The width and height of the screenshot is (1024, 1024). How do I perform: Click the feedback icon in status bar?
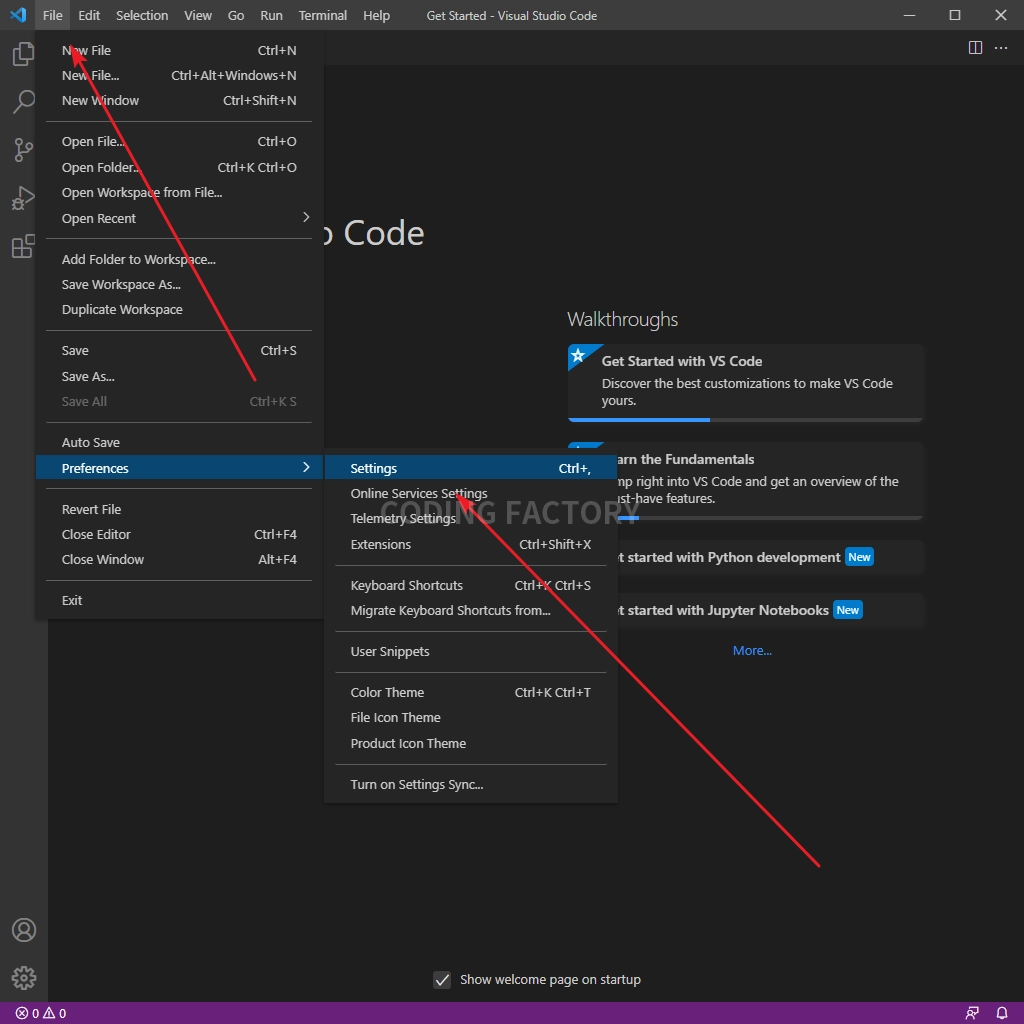point(972,1013)
